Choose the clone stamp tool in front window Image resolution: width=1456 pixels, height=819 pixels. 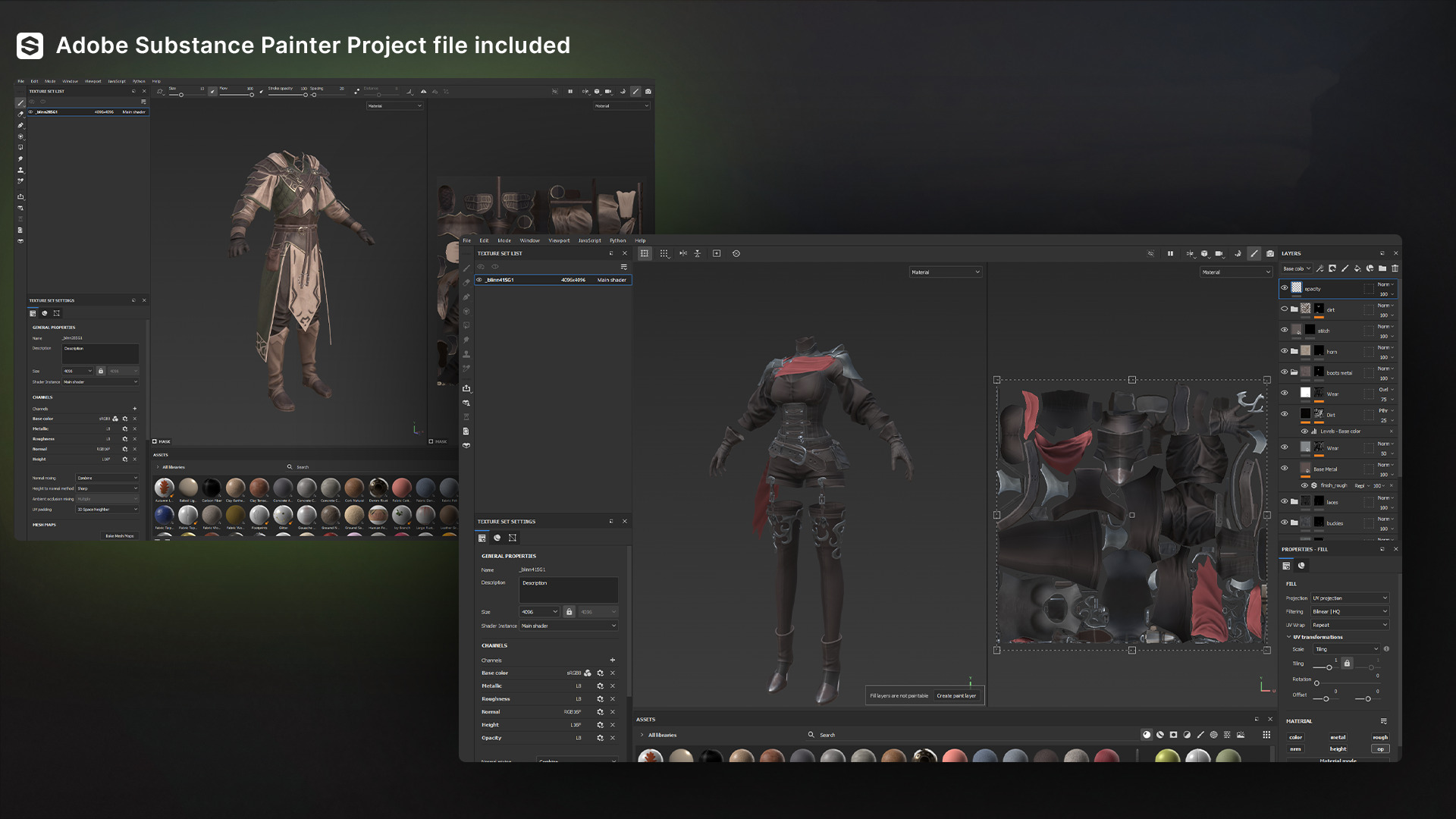pyautogui.click(x=466, y=354)
